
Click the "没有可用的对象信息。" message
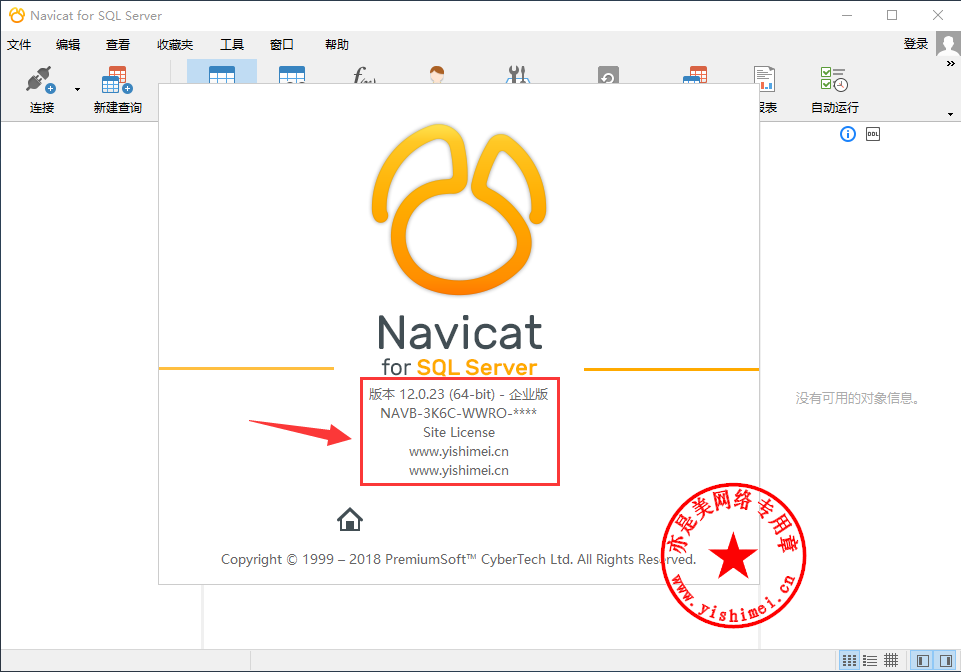857,399
